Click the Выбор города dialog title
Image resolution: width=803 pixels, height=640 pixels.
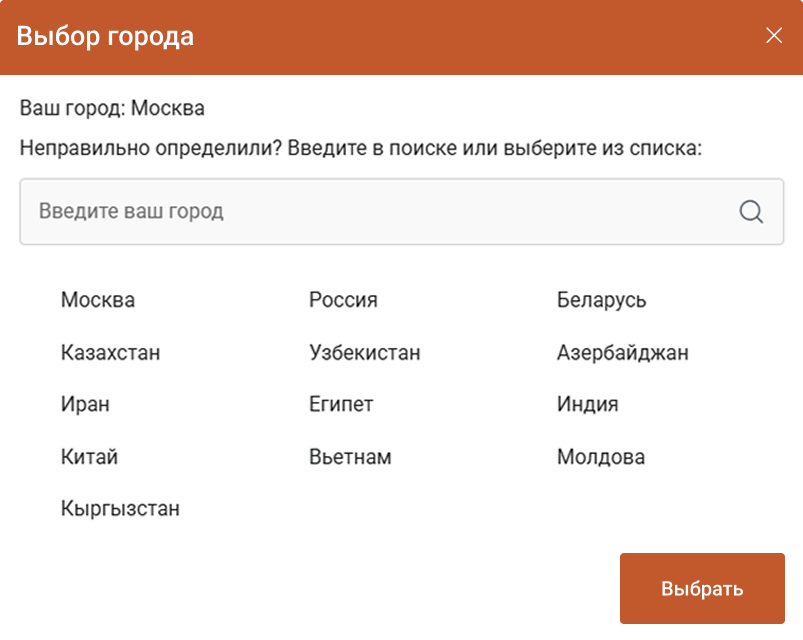105,36
